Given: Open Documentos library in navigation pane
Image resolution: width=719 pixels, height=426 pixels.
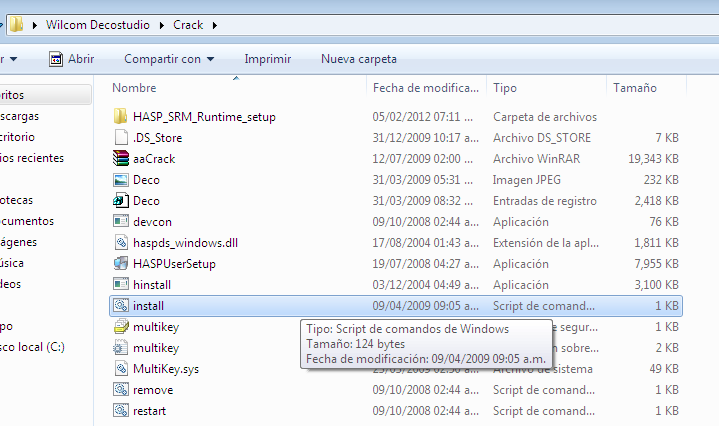Looking at the screenshot, I should (27, 221).
